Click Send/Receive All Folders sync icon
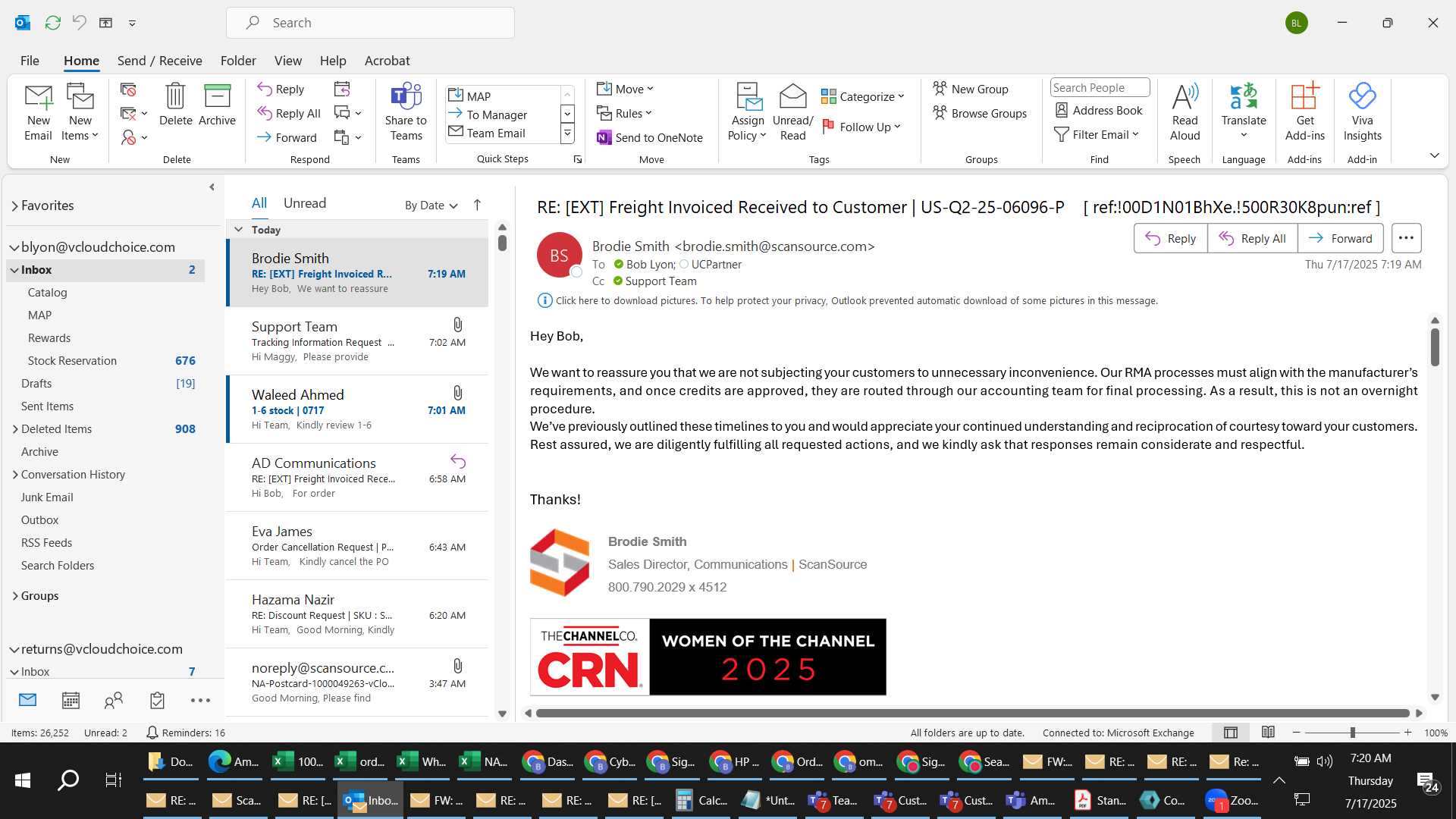Viewport: 1456px width, 819px height. (x=52, y=23)
